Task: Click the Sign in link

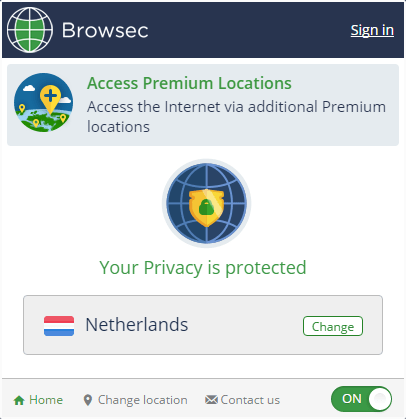Action: (372, 30)
